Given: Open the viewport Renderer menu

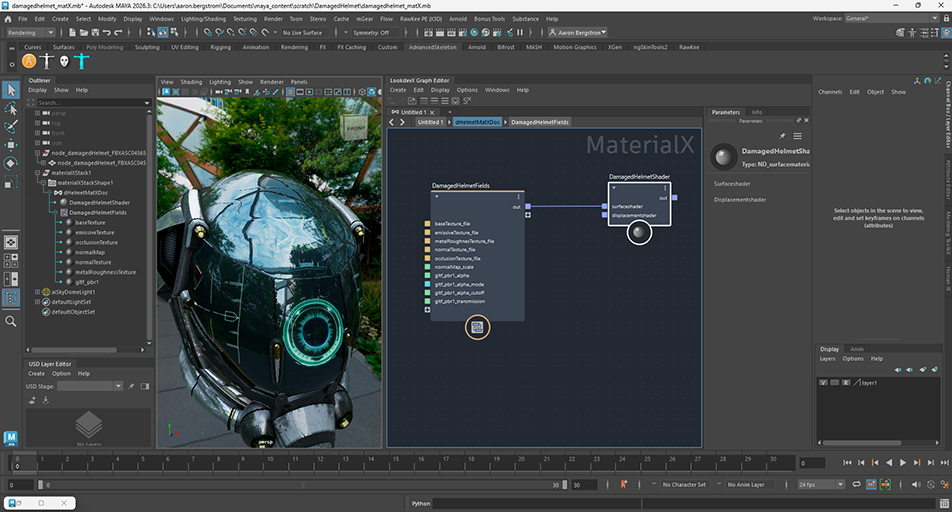Looking at the screenshot, I should pos(271,82).
